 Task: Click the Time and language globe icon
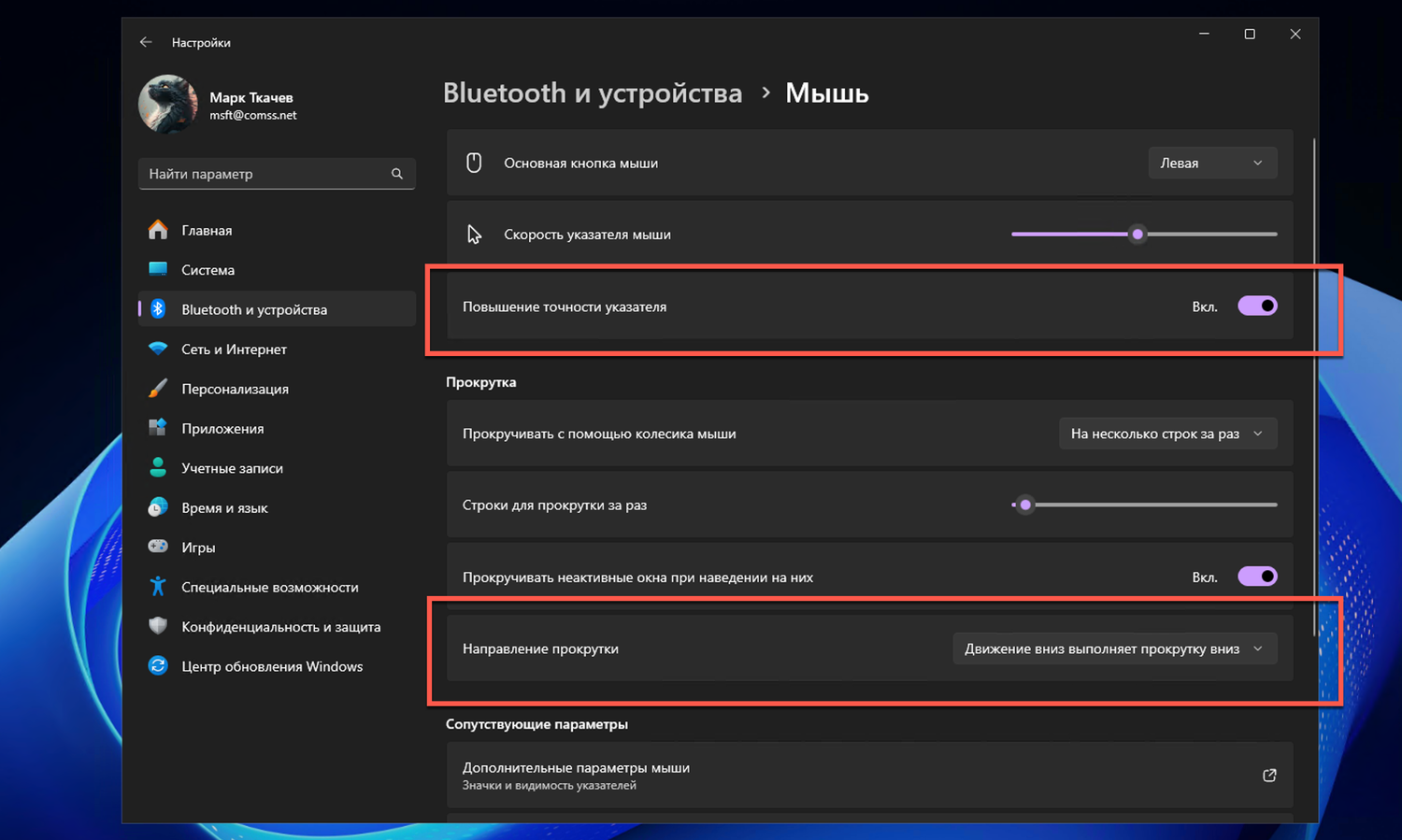tap(158, 507)
